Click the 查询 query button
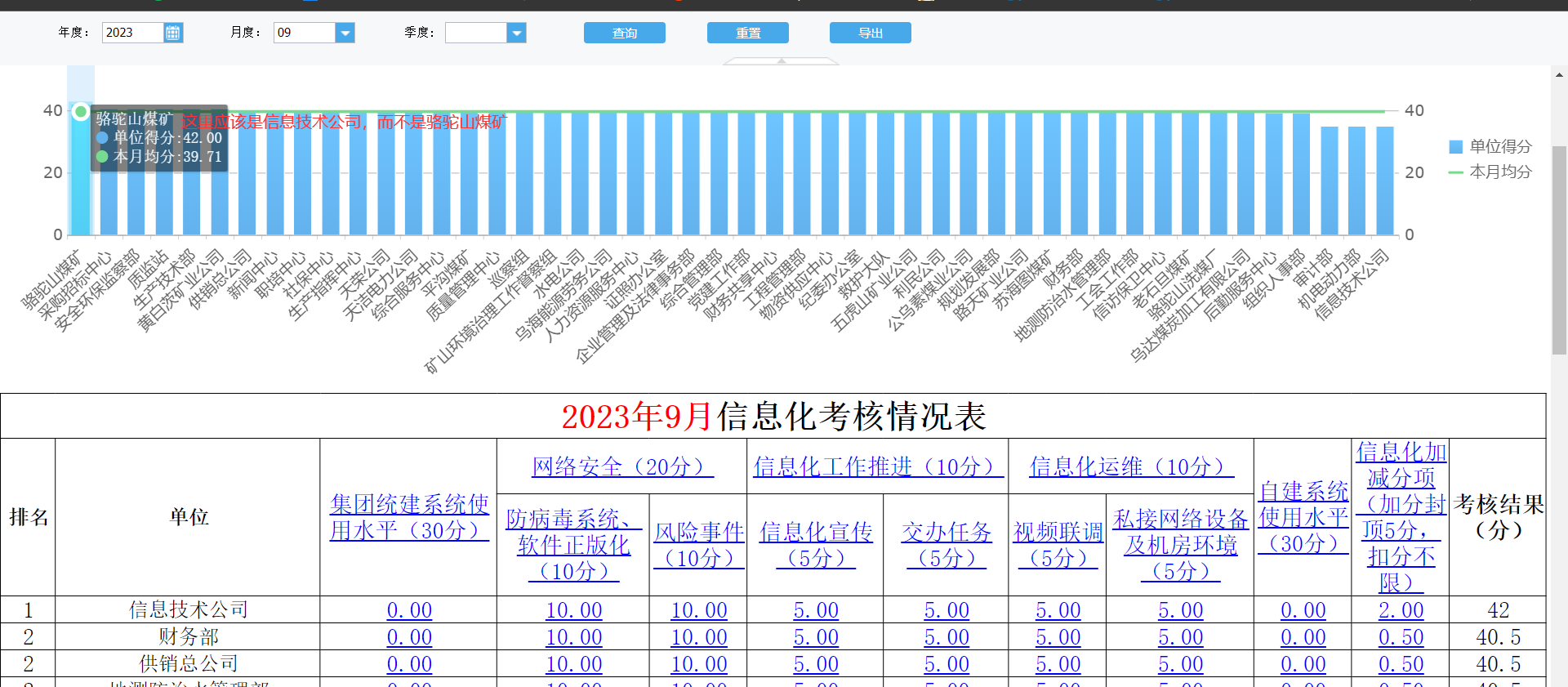This screenshot has width=1568, height=687. pyautogui.click(x=625, y=33)
